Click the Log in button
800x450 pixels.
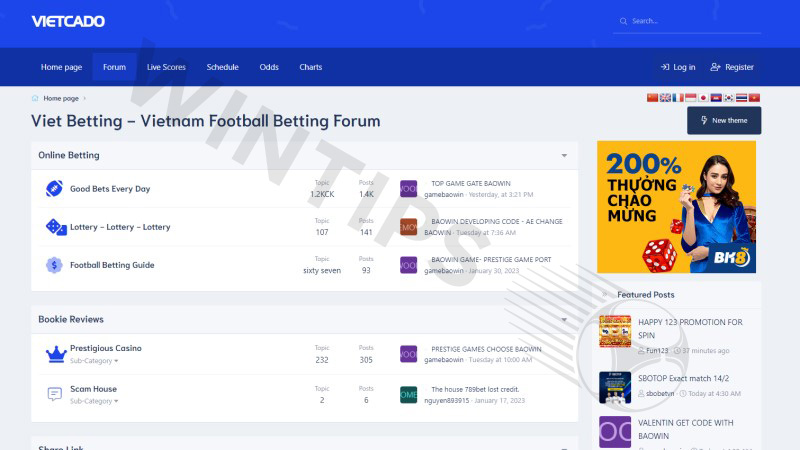coord(678,67)
